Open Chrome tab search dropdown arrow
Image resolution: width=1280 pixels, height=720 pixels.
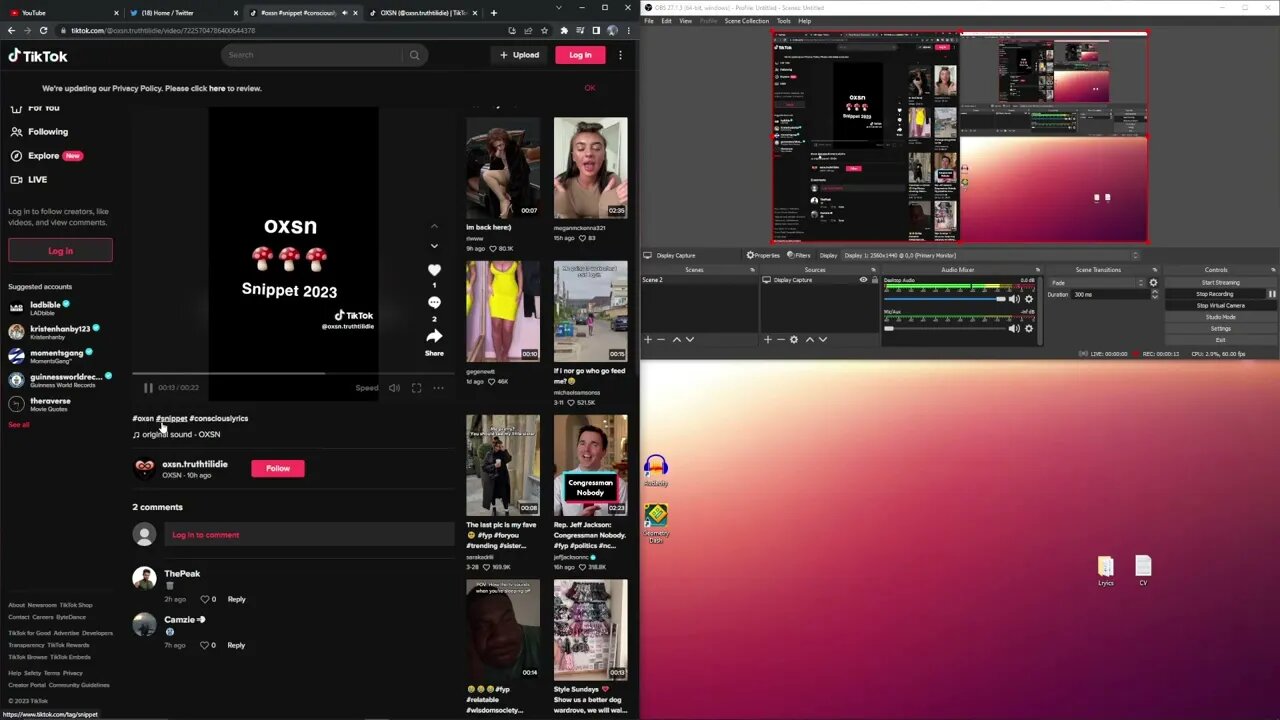pyautogui.click(x=557, y=8)
